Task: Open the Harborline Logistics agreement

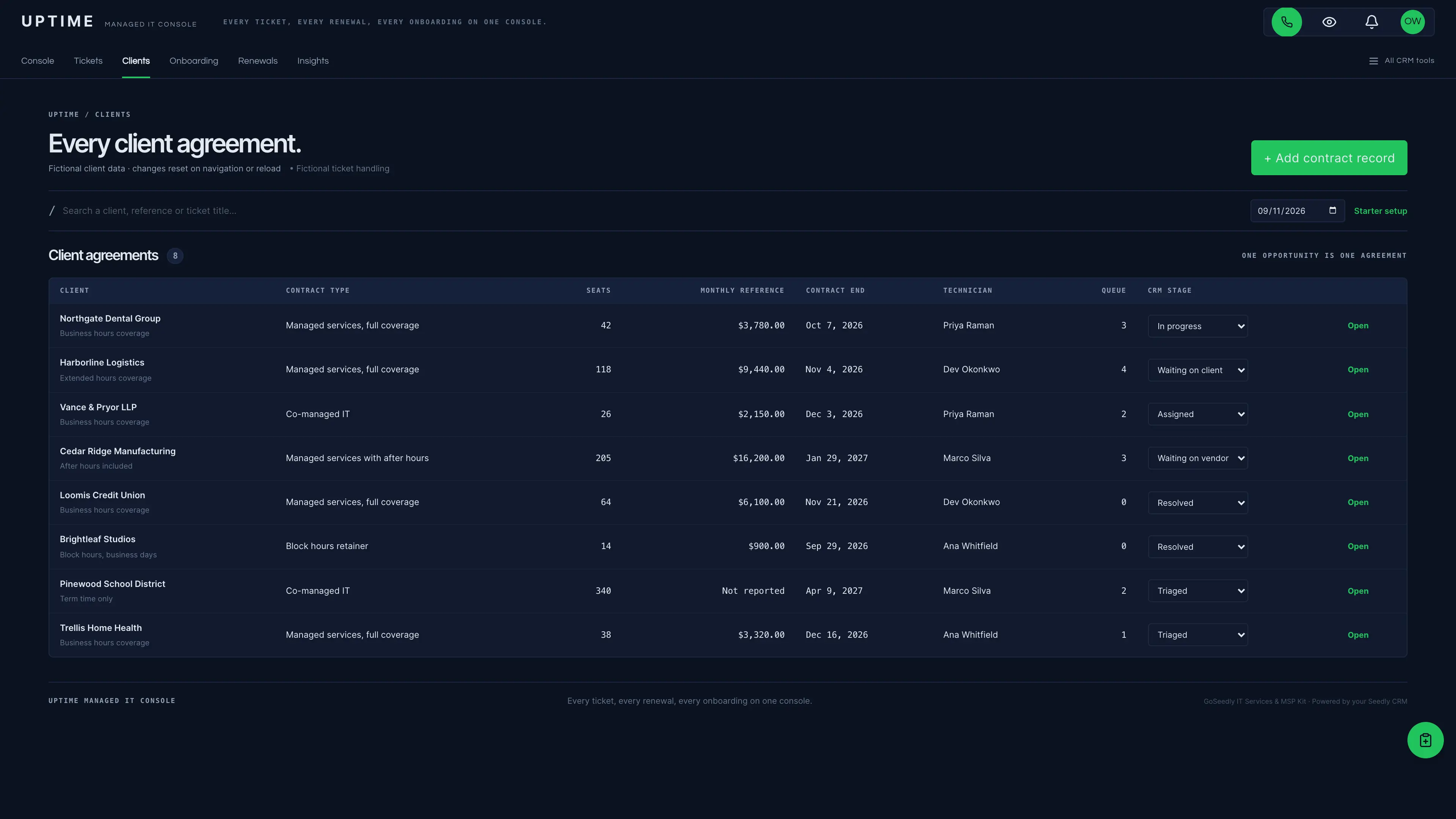Action: tap(1358, 370)
